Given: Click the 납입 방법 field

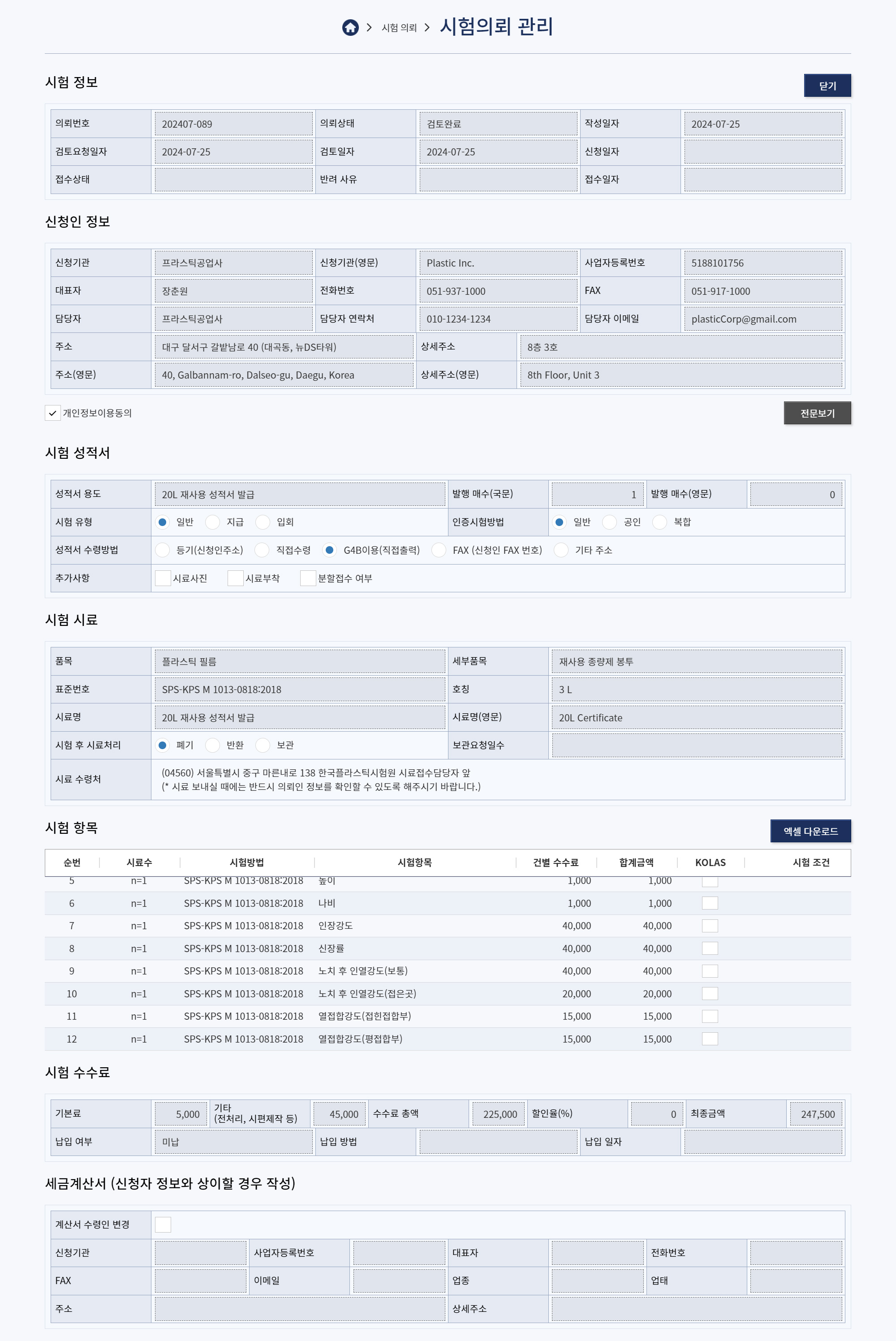Looking at the screenshot, I should [x=498, y=1142].
